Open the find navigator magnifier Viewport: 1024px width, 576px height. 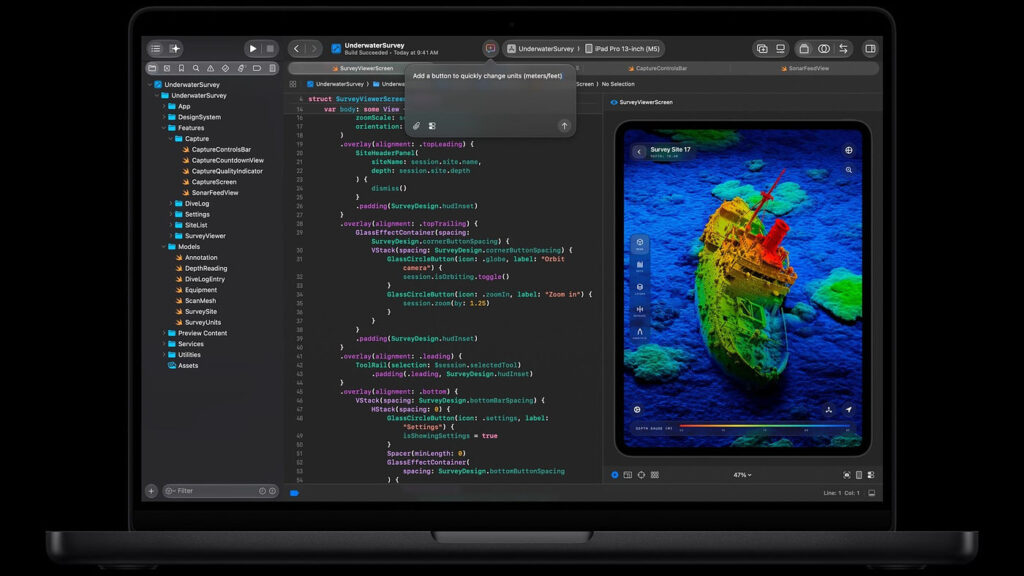[x=196, y=68]
